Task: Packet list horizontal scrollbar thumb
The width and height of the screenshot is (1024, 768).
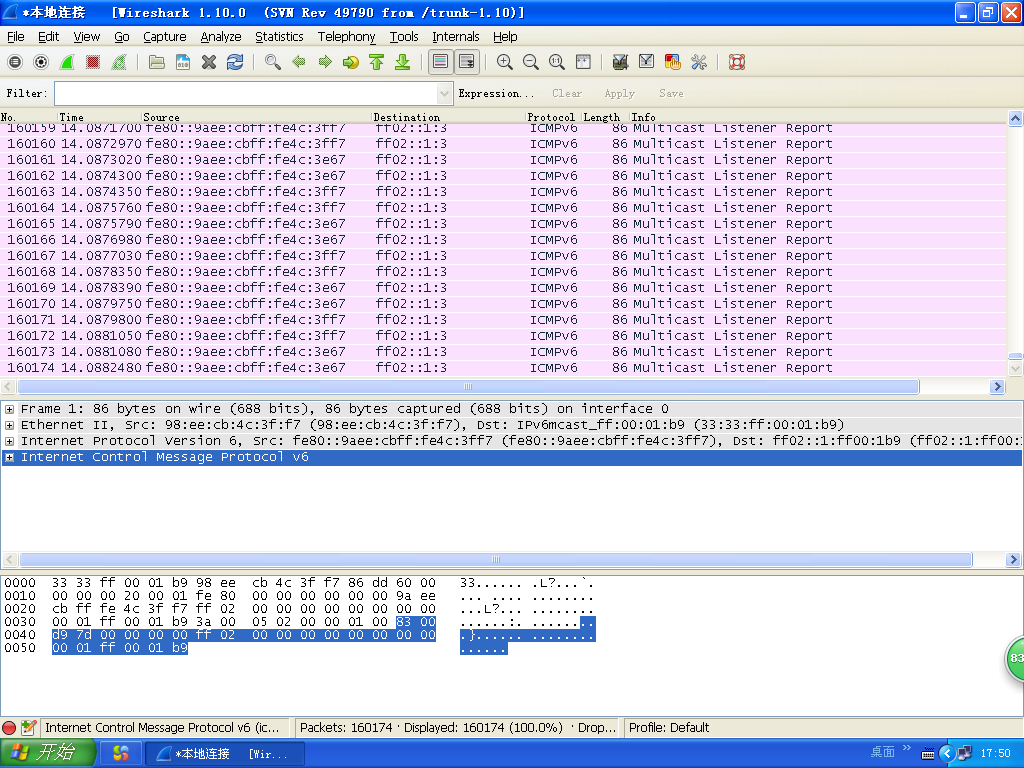Action: click(468, 387)
